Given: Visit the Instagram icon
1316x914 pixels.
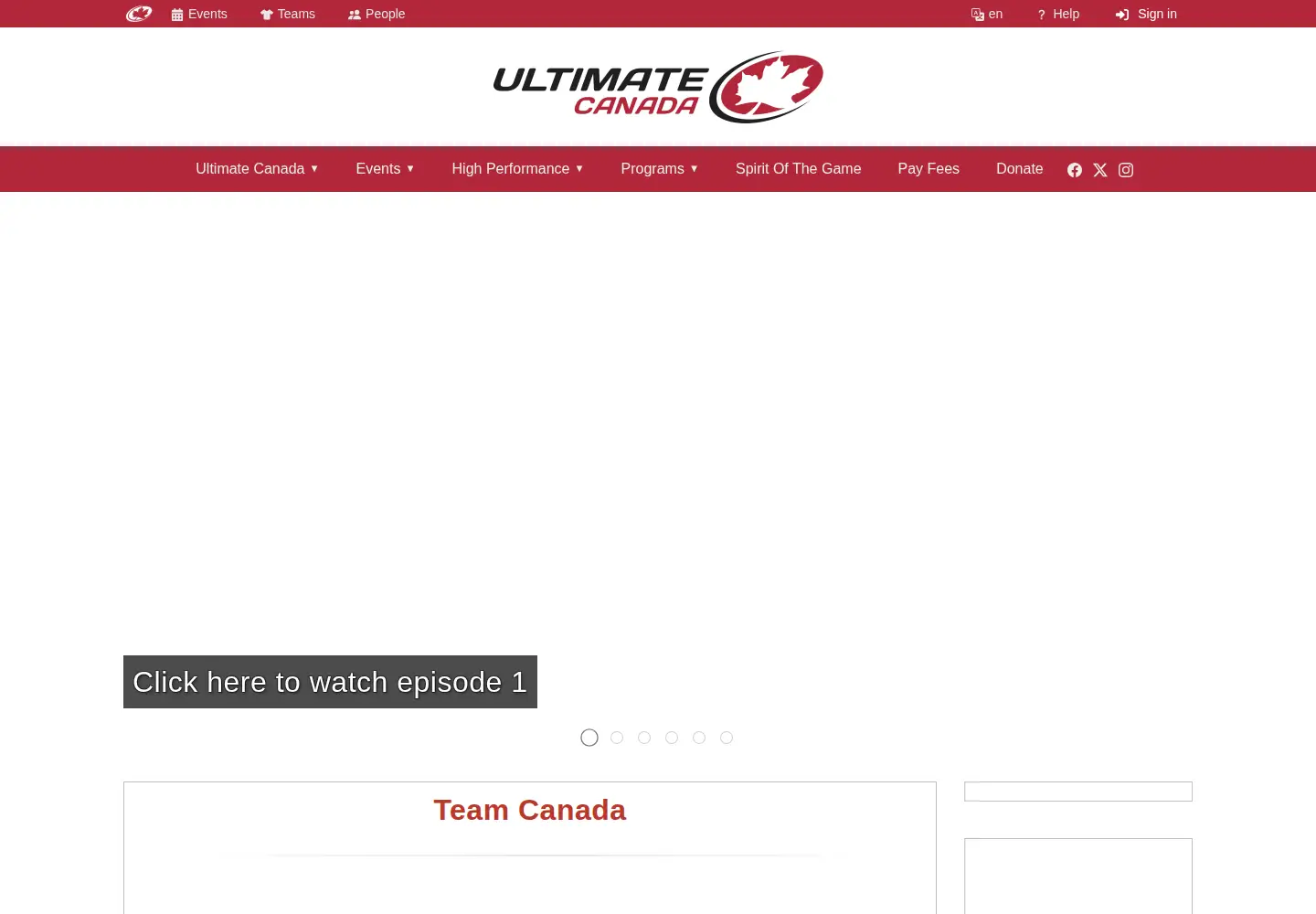Looking at the screenshot, I should (1126, 170).
